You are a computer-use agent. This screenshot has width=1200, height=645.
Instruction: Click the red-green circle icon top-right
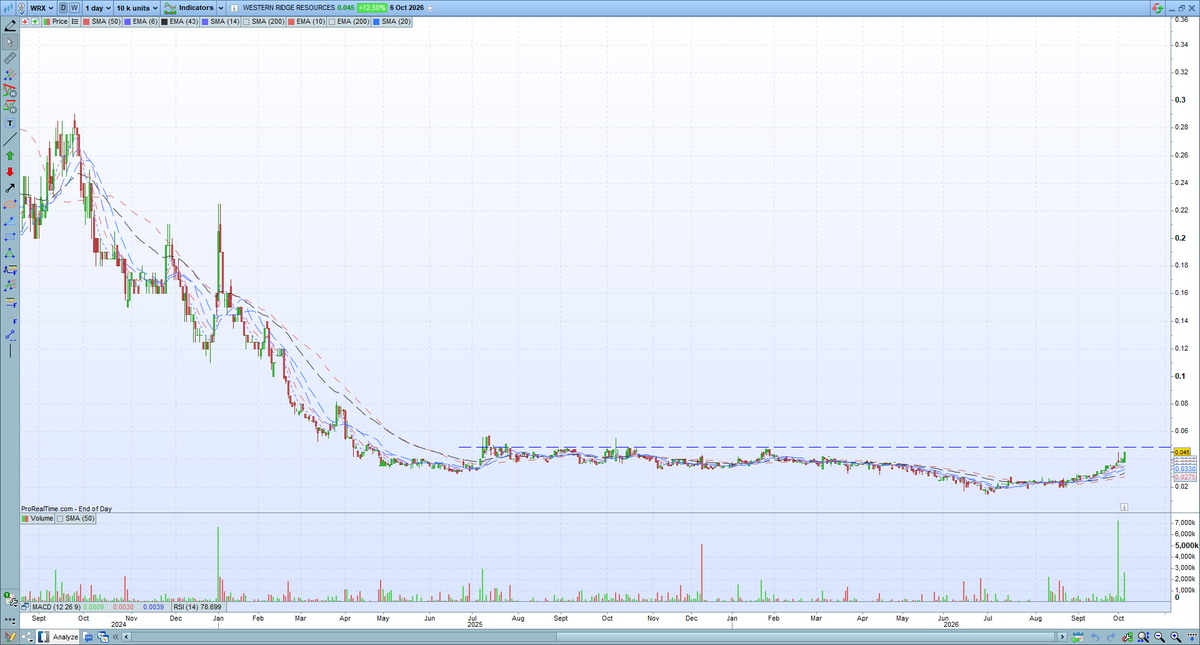[x=1157, y=8]
